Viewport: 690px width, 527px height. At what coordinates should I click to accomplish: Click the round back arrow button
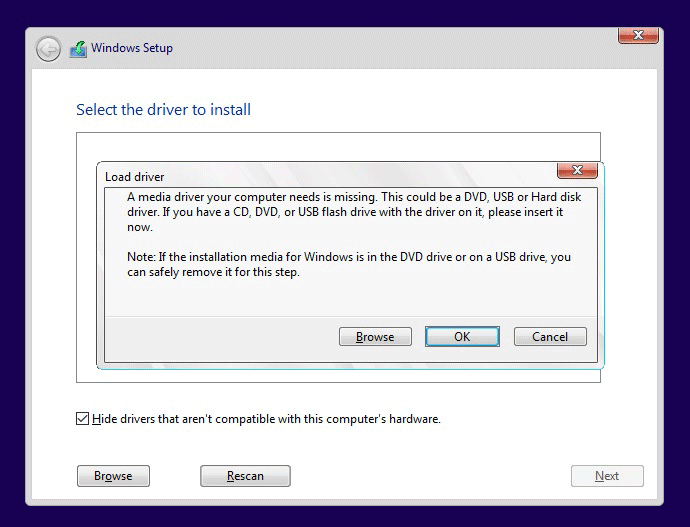[48, 48]
